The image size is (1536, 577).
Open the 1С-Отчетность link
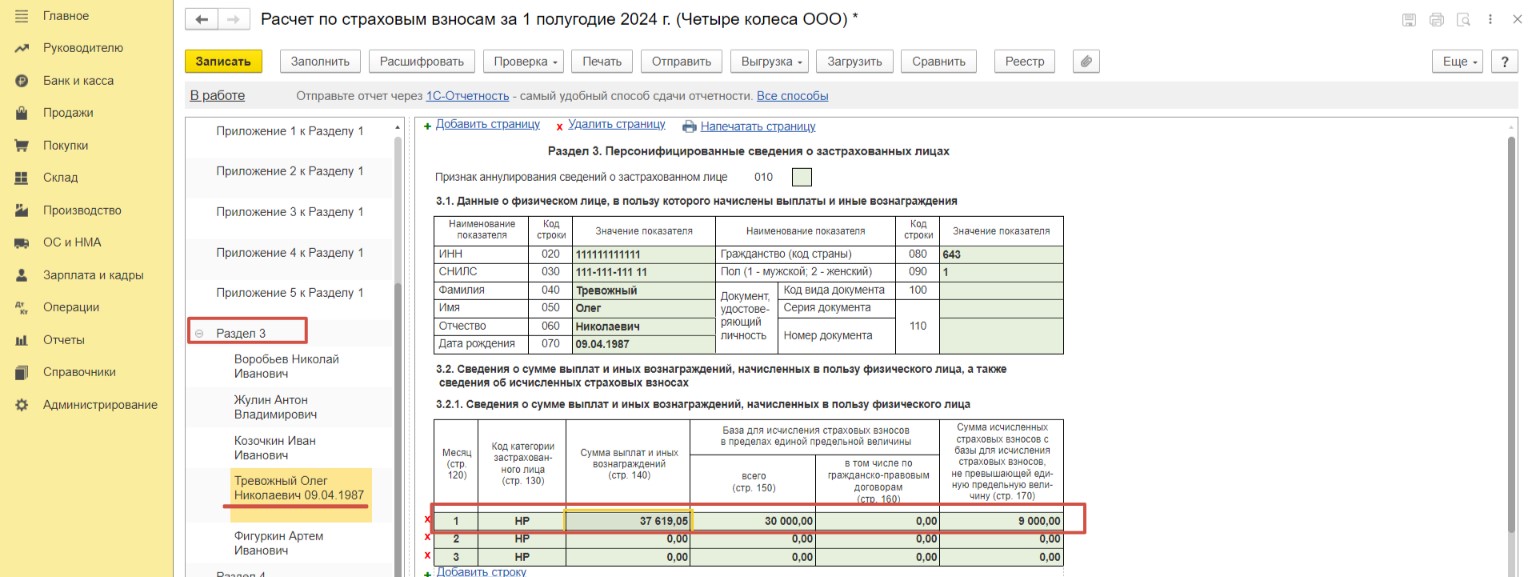coord(468,96)
